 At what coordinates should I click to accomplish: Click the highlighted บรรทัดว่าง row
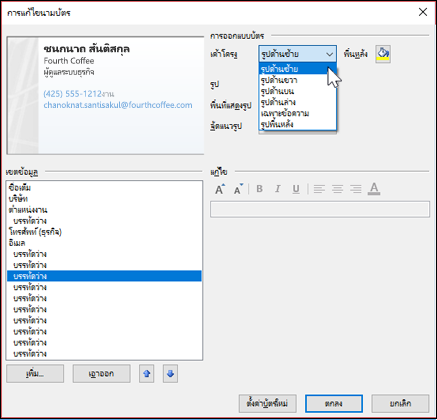click(104, 276)
